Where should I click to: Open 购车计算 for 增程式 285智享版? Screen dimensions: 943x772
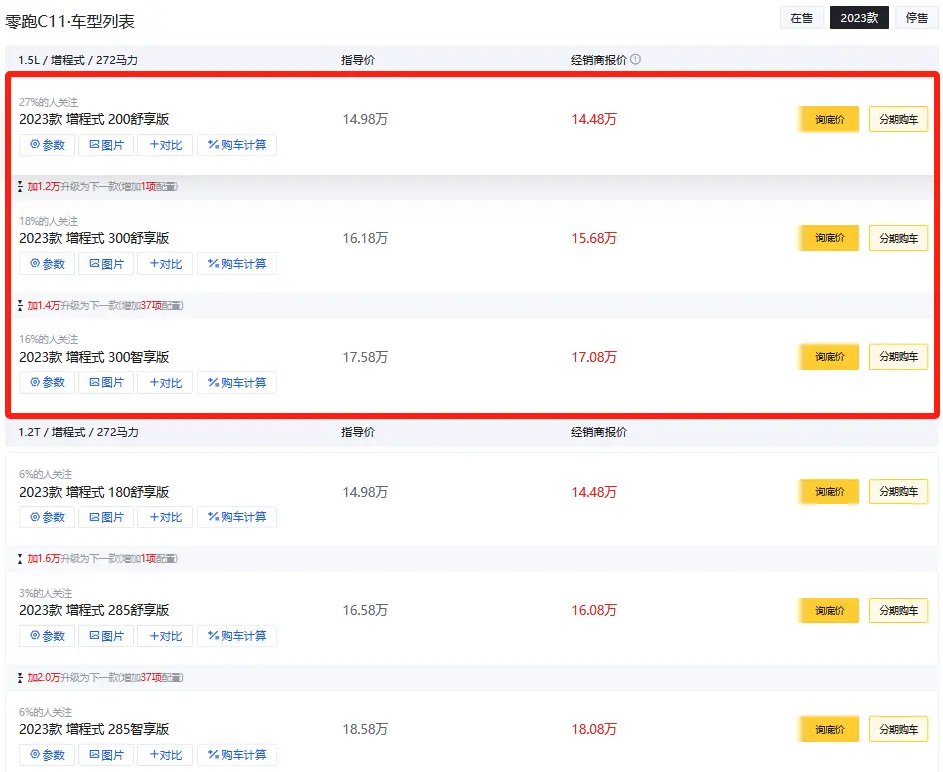(237, 755)
